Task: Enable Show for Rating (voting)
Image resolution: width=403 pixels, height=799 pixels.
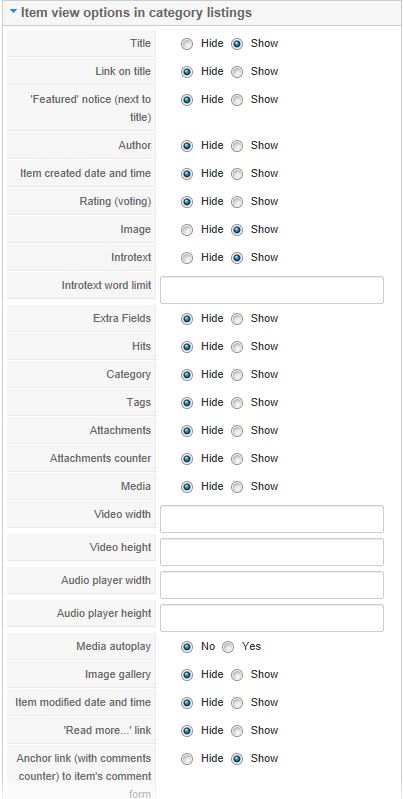Action: point(237,202)
